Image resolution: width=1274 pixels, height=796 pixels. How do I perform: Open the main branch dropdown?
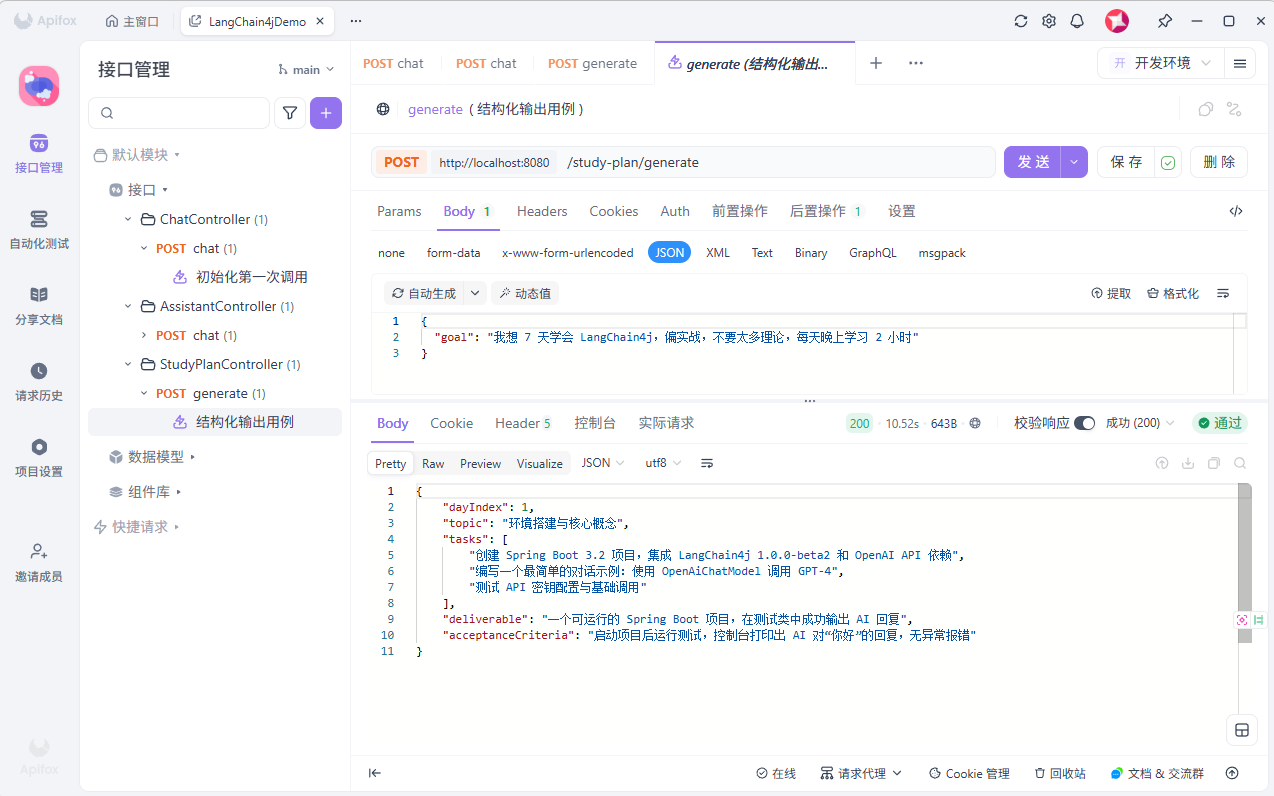[x=306, y=69]
